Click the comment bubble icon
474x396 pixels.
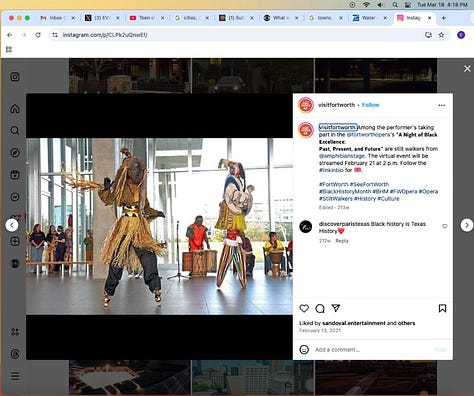pos(320,308)
